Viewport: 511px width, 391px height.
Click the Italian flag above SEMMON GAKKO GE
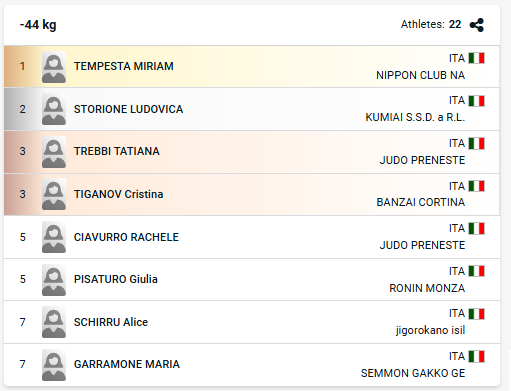476,356
